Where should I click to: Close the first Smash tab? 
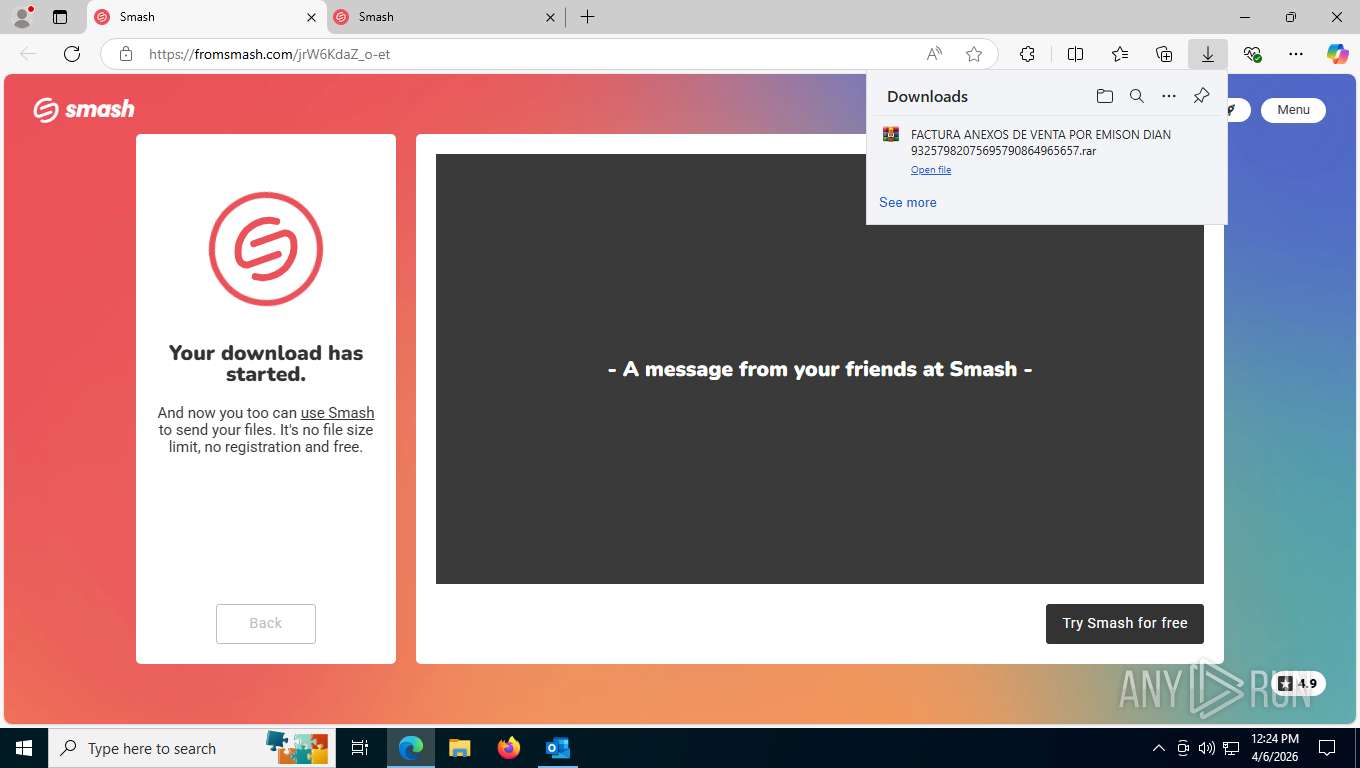pos(311,17)
